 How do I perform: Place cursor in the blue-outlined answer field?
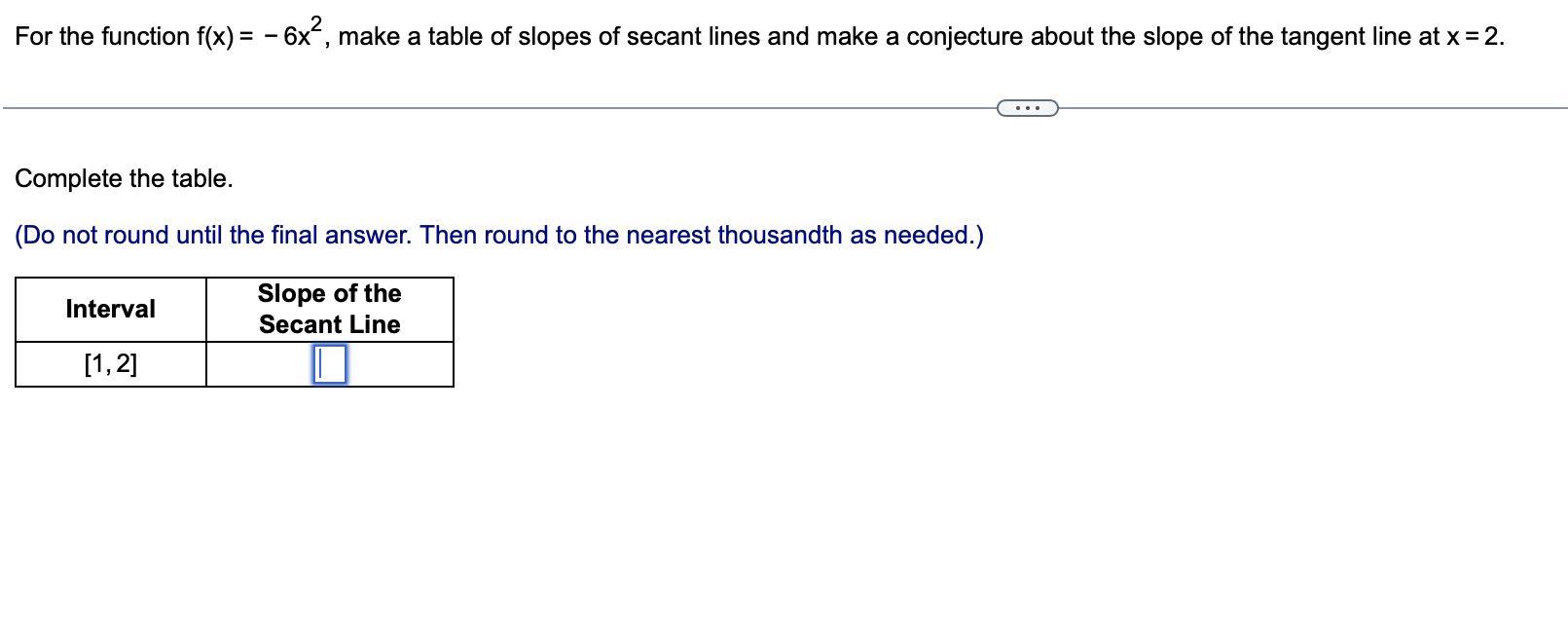(x=328, y=363)
